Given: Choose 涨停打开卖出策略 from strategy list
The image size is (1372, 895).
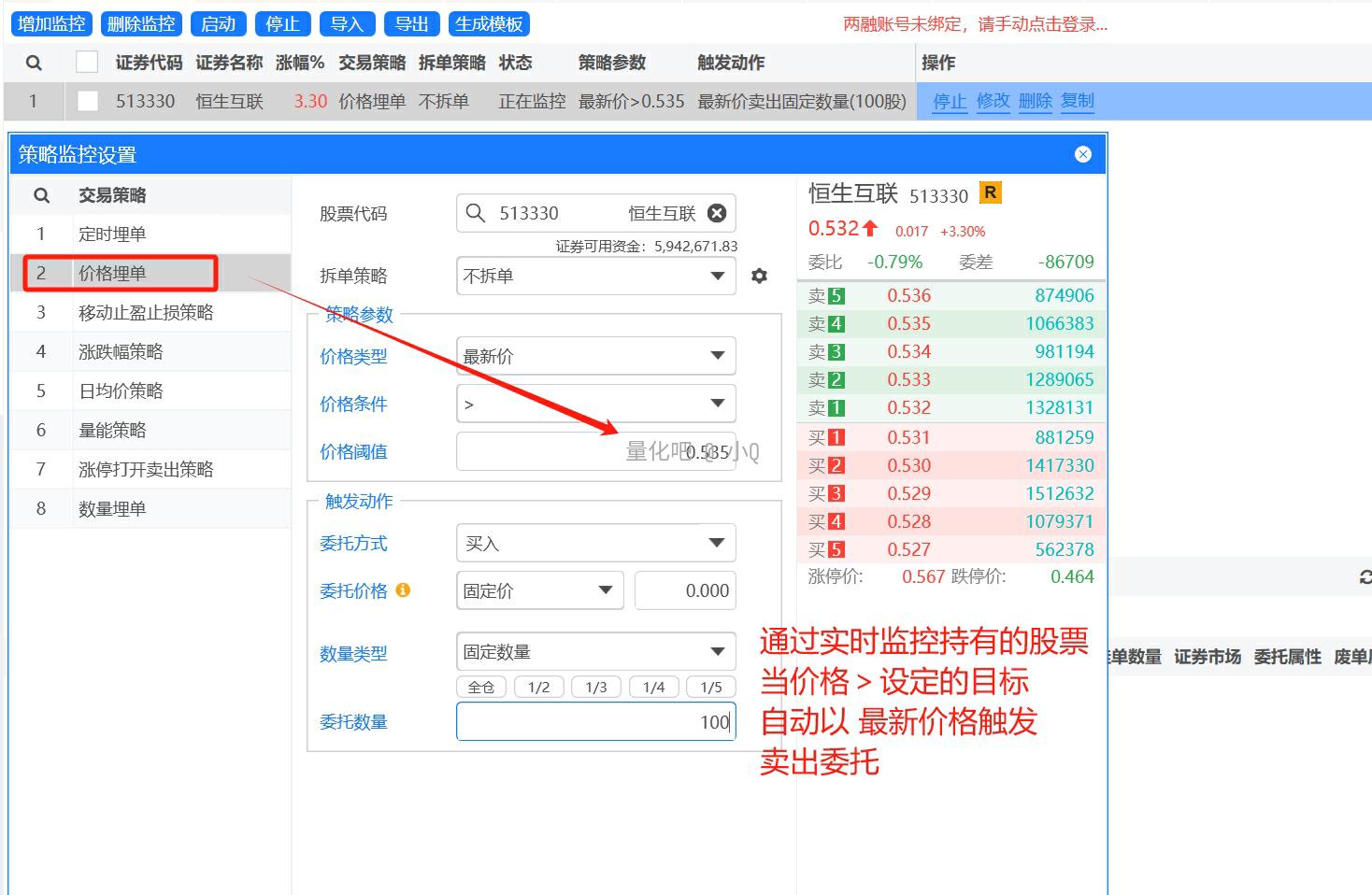Looking at the screenshot, I should point(146,469).
